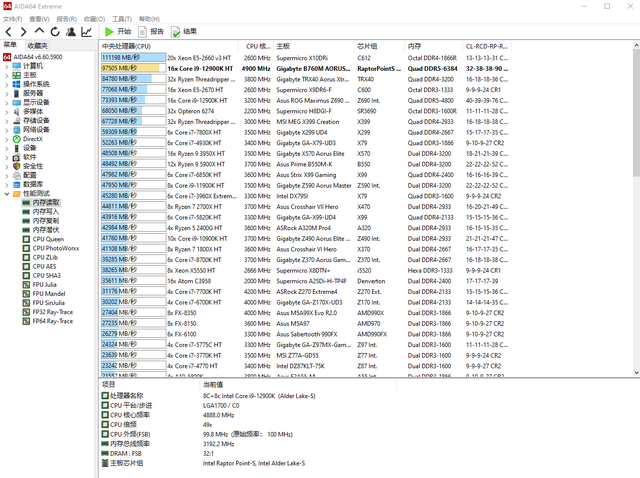Screen dimensions: 640x478
Task: Click the 结果 results toolbar button
Action: (184, 31)
